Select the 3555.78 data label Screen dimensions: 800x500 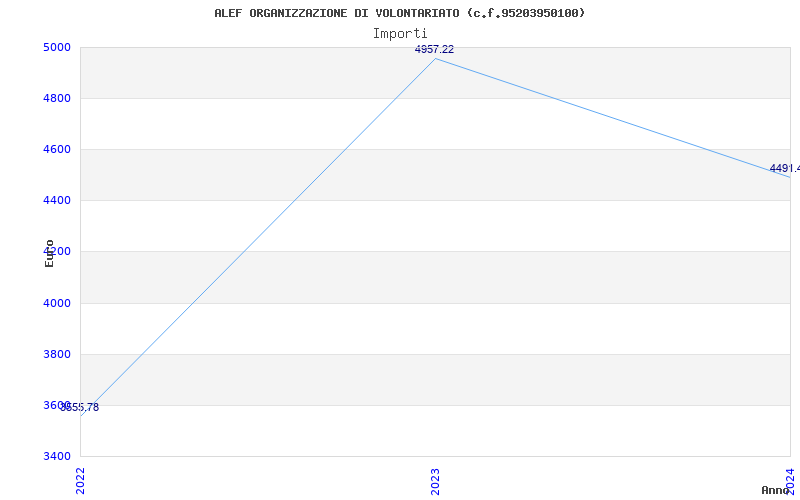pyautogui.click(x=80, y=407)
